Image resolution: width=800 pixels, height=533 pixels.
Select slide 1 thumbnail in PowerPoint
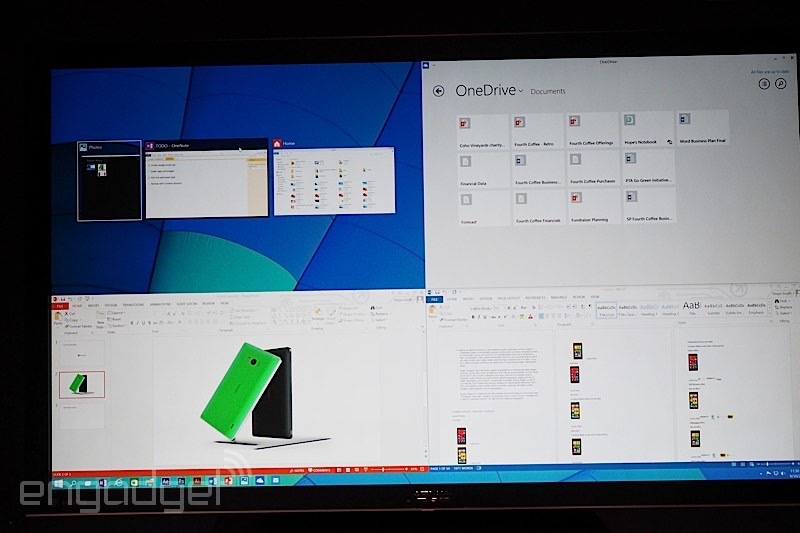click(82, 353)
